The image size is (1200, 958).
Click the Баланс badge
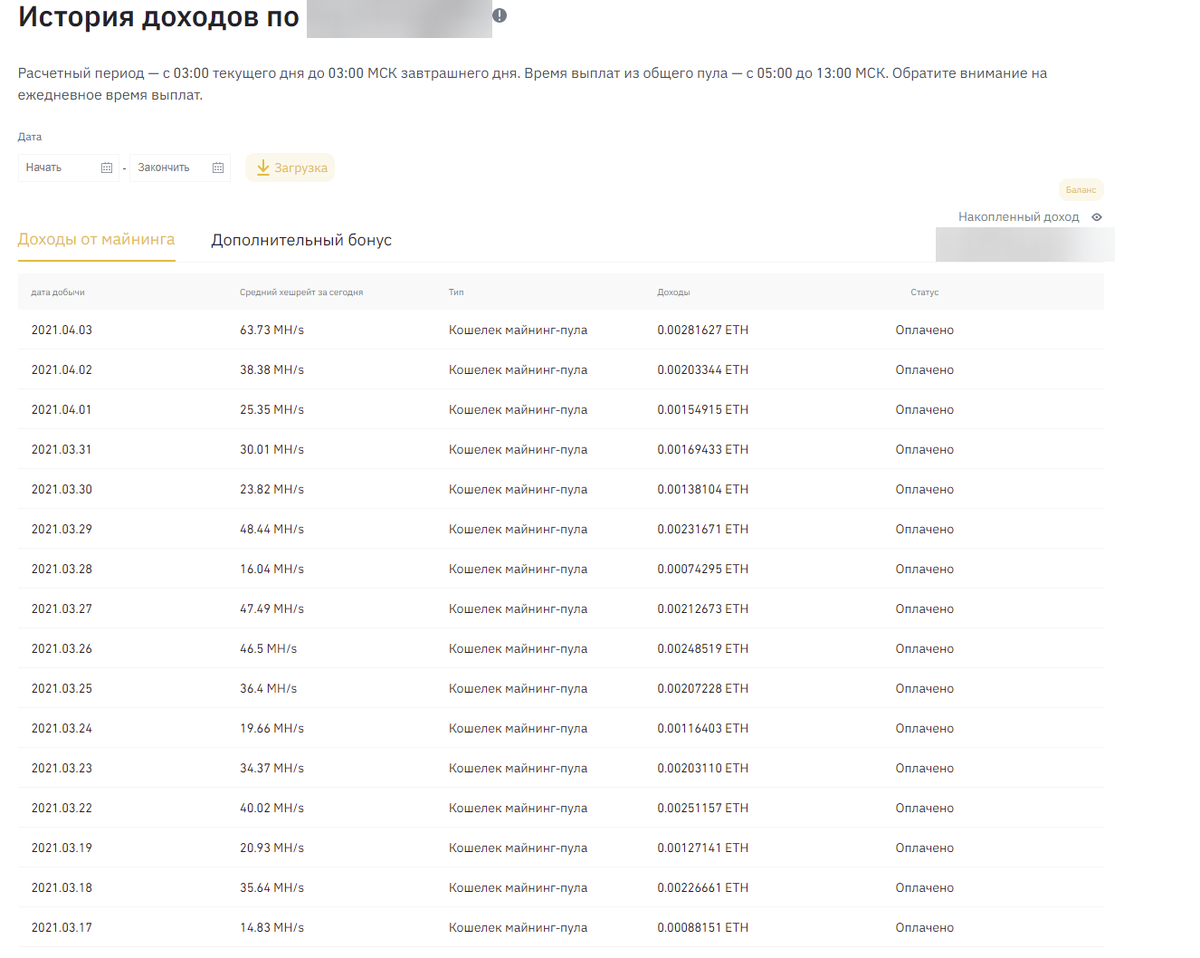coord(1081,188)
